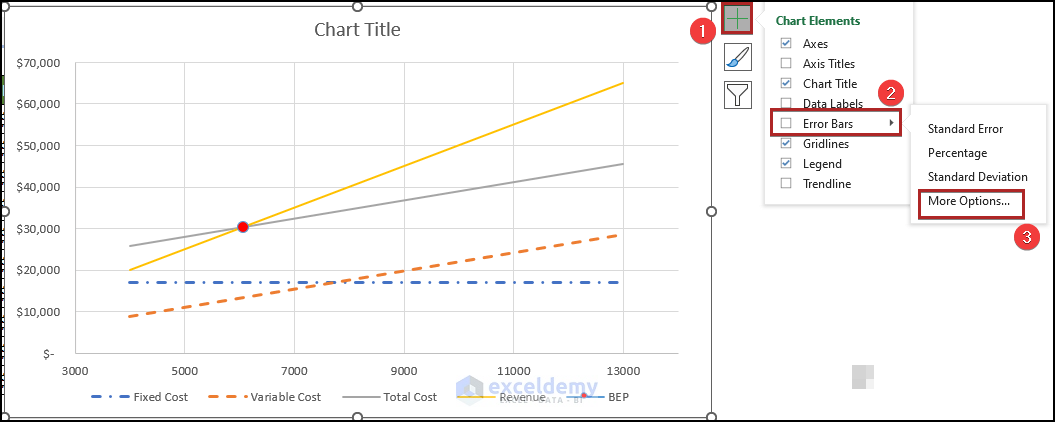
Task: Check the Error Bars checkbox
Action: 786,123
